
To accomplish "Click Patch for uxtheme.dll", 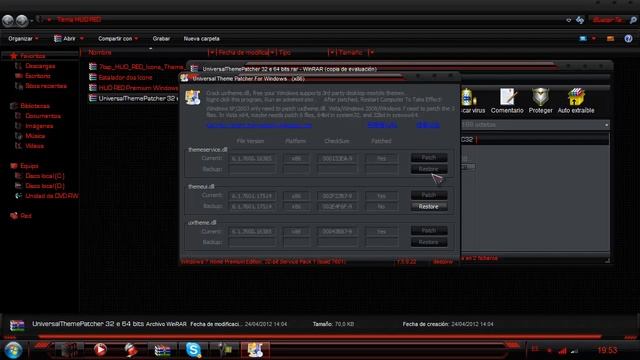I will point(429,231).
